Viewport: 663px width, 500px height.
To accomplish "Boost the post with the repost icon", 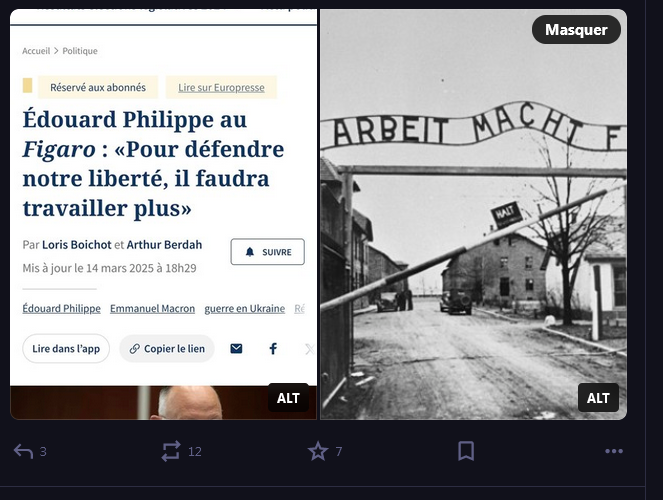I will coord(171,451).
